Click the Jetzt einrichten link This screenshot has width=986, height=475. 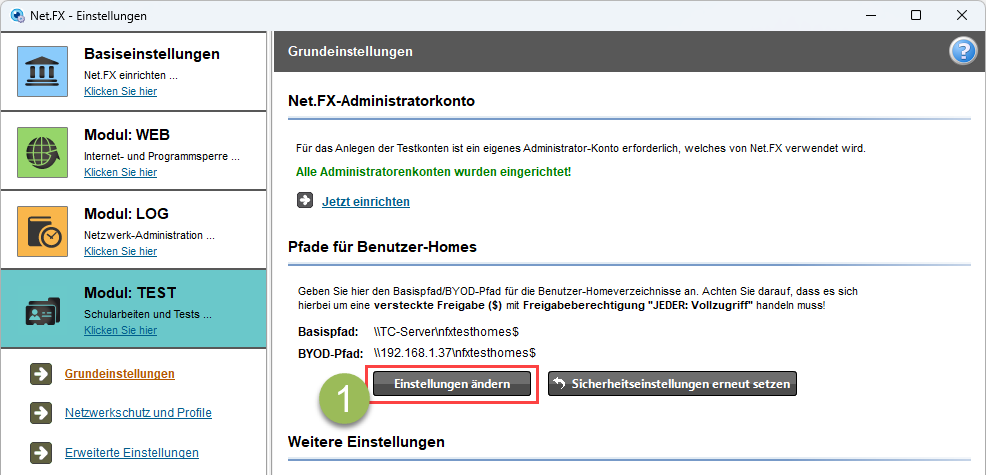point(366,202)
